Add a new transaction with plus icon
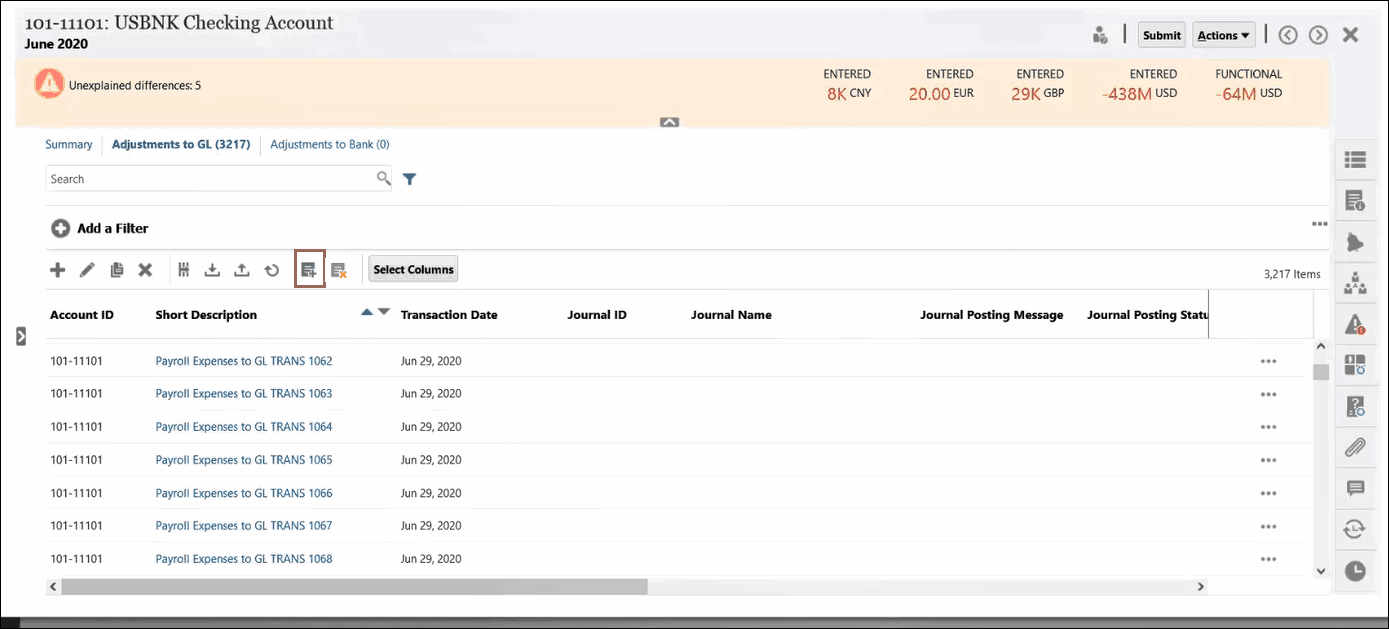Viewport: 1389px width, 629px height. click(58, 270)
